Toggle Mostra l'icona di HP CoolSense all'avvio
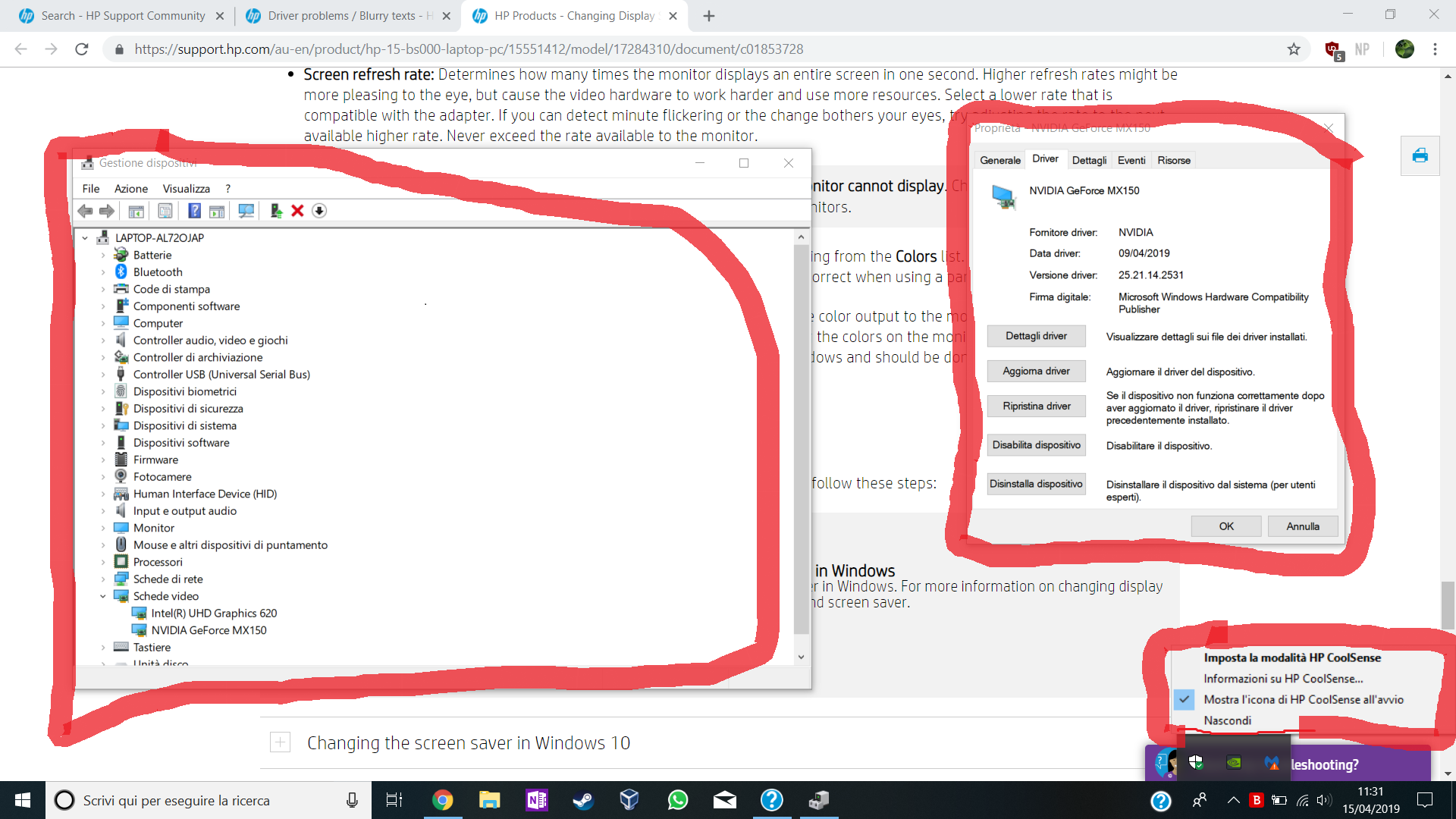 (x=1303, y=699)
